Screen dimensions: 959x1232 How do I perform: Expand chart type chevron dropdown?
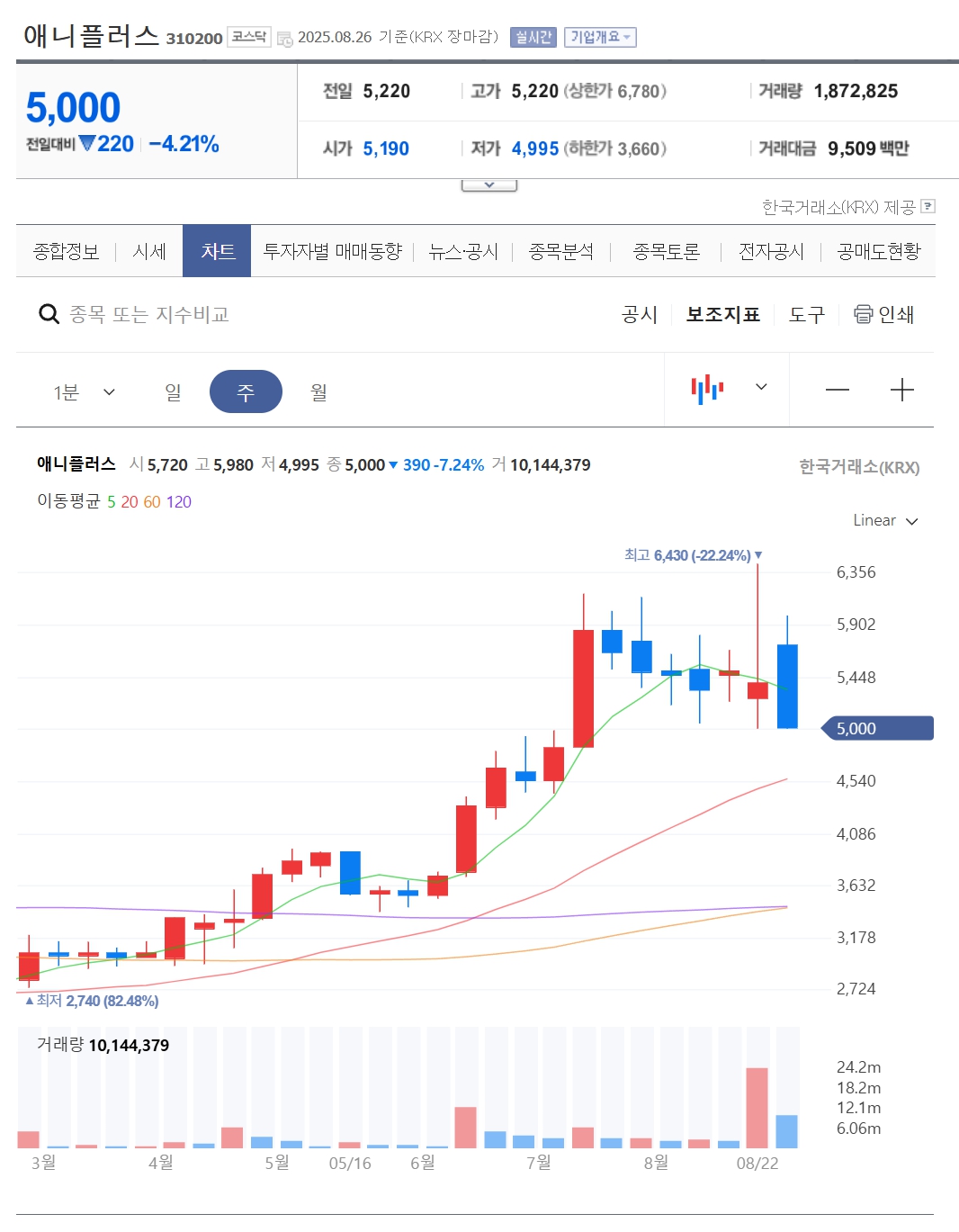(x=761, y=387)
